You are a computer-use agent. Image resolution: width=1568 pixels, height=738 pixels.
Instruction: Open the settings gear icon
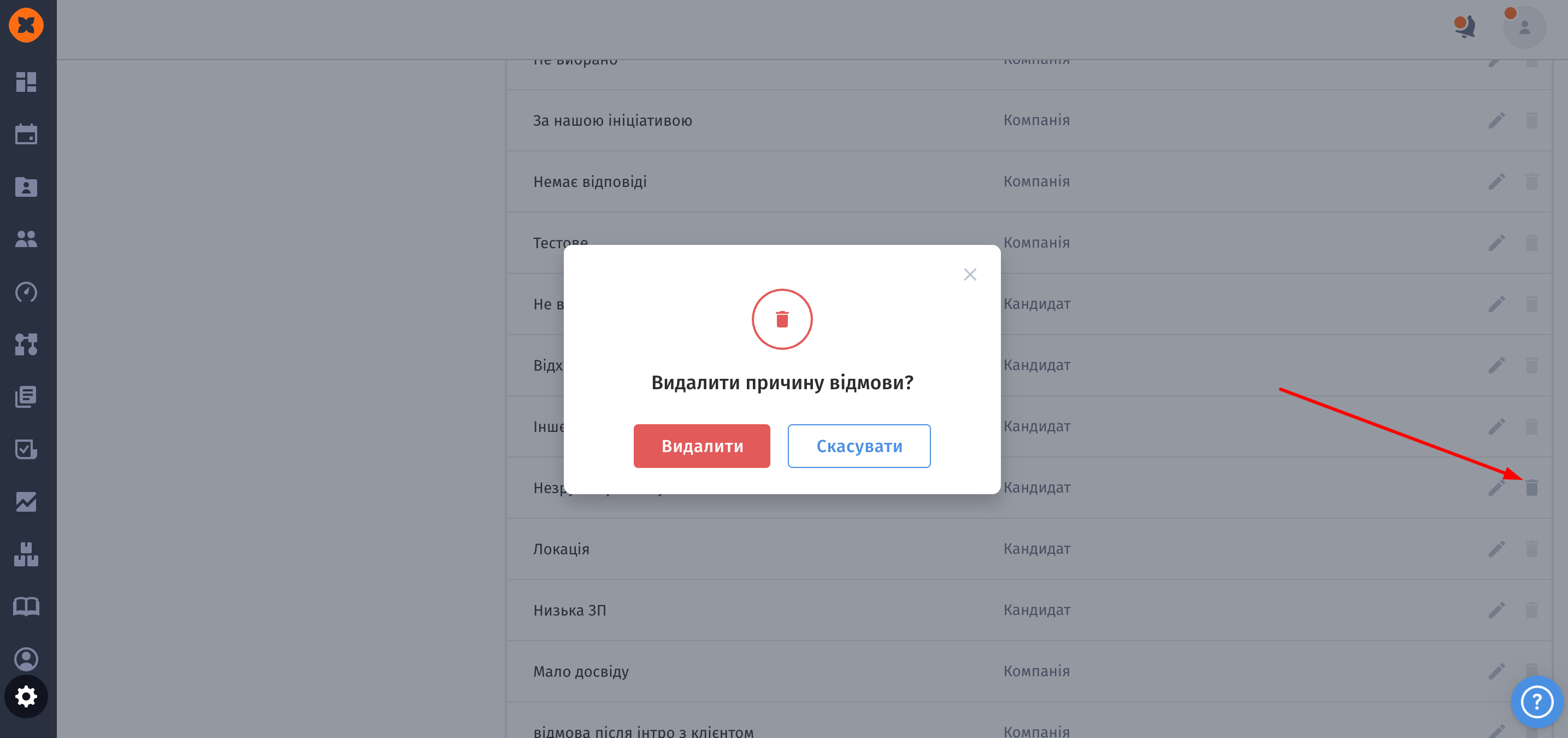tap(26, 696)
